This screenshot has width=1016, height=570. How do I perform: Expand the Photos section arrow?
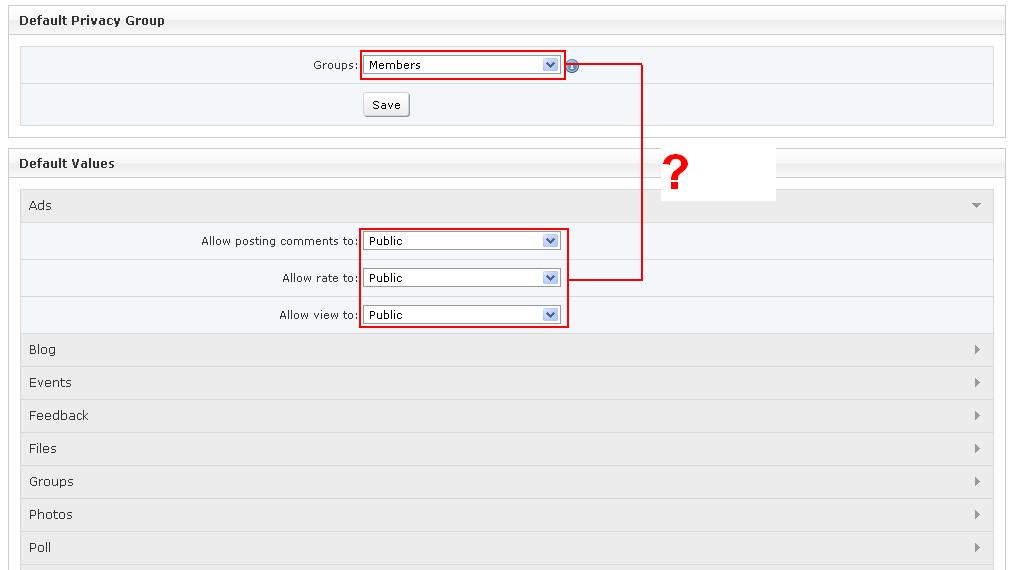click(x=977, y=515)
